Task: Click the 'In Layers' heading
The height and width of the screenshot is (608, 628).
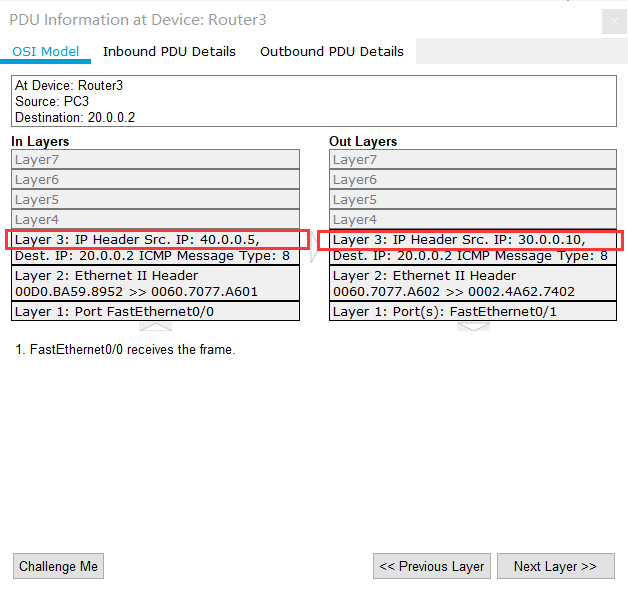Action: click(x=40, y=141)
